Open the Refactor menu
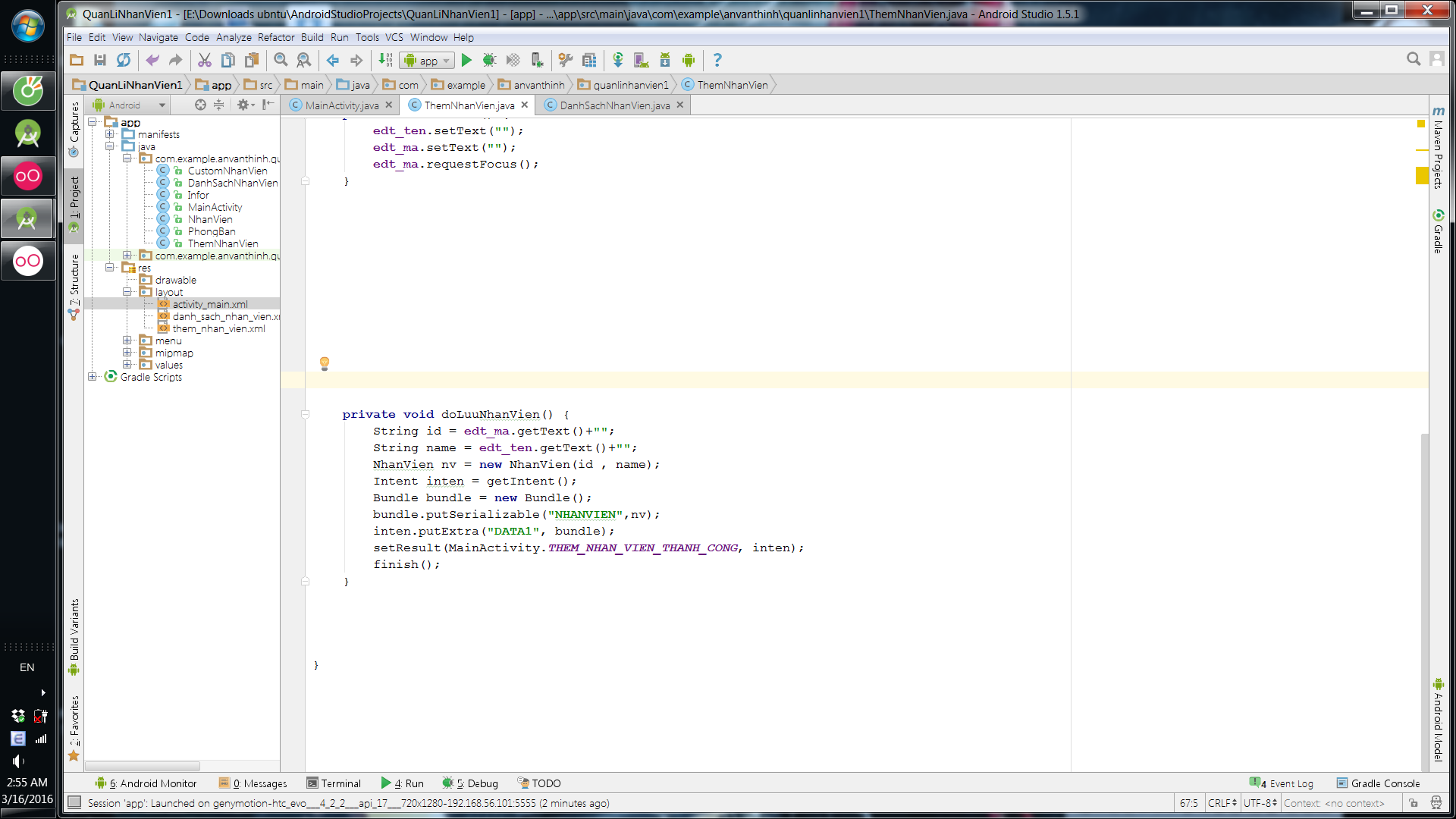1456x819 pixels. pos(275,37)
